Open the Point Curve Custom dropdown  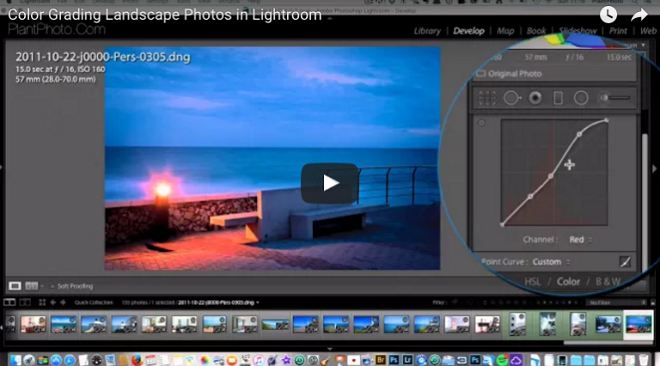(x=551, y=262)
